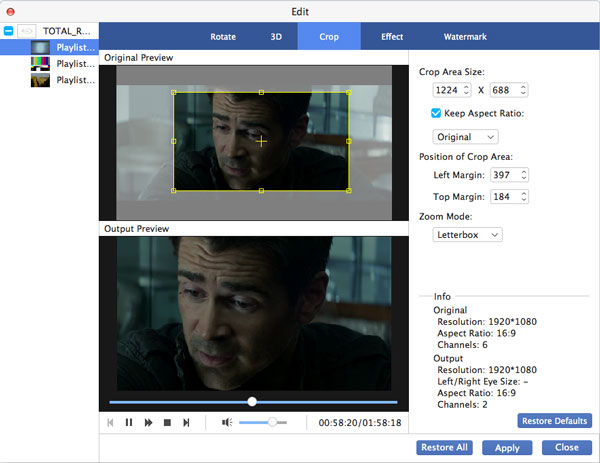
Task: Select the first Playlist thumbnail
Action: 40,47
